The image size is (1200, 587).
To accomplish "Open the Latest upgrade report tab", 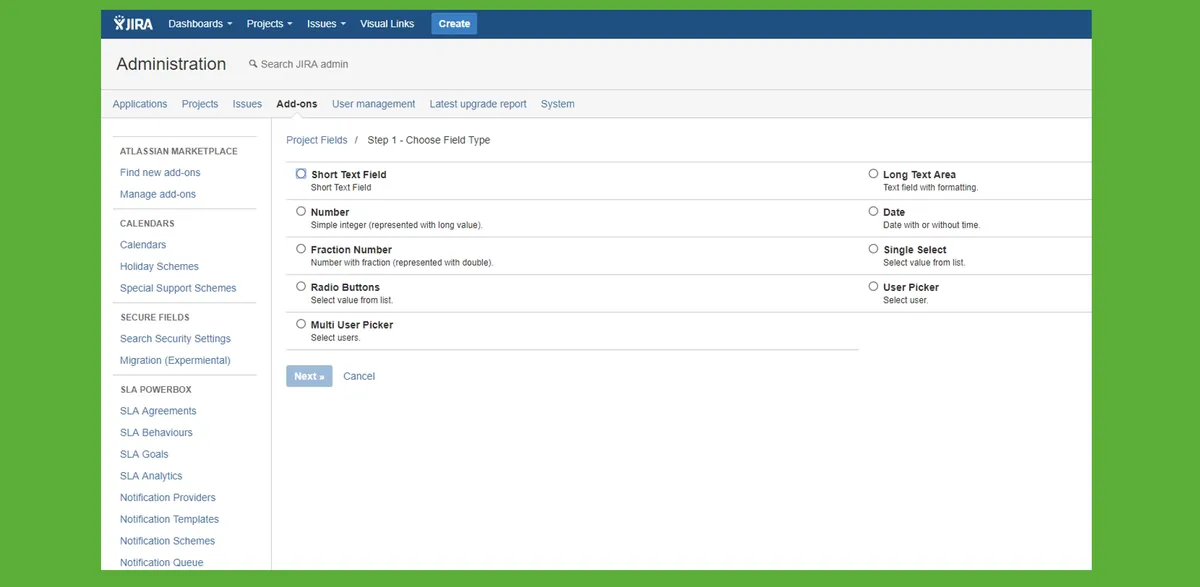I will point(478,104).
